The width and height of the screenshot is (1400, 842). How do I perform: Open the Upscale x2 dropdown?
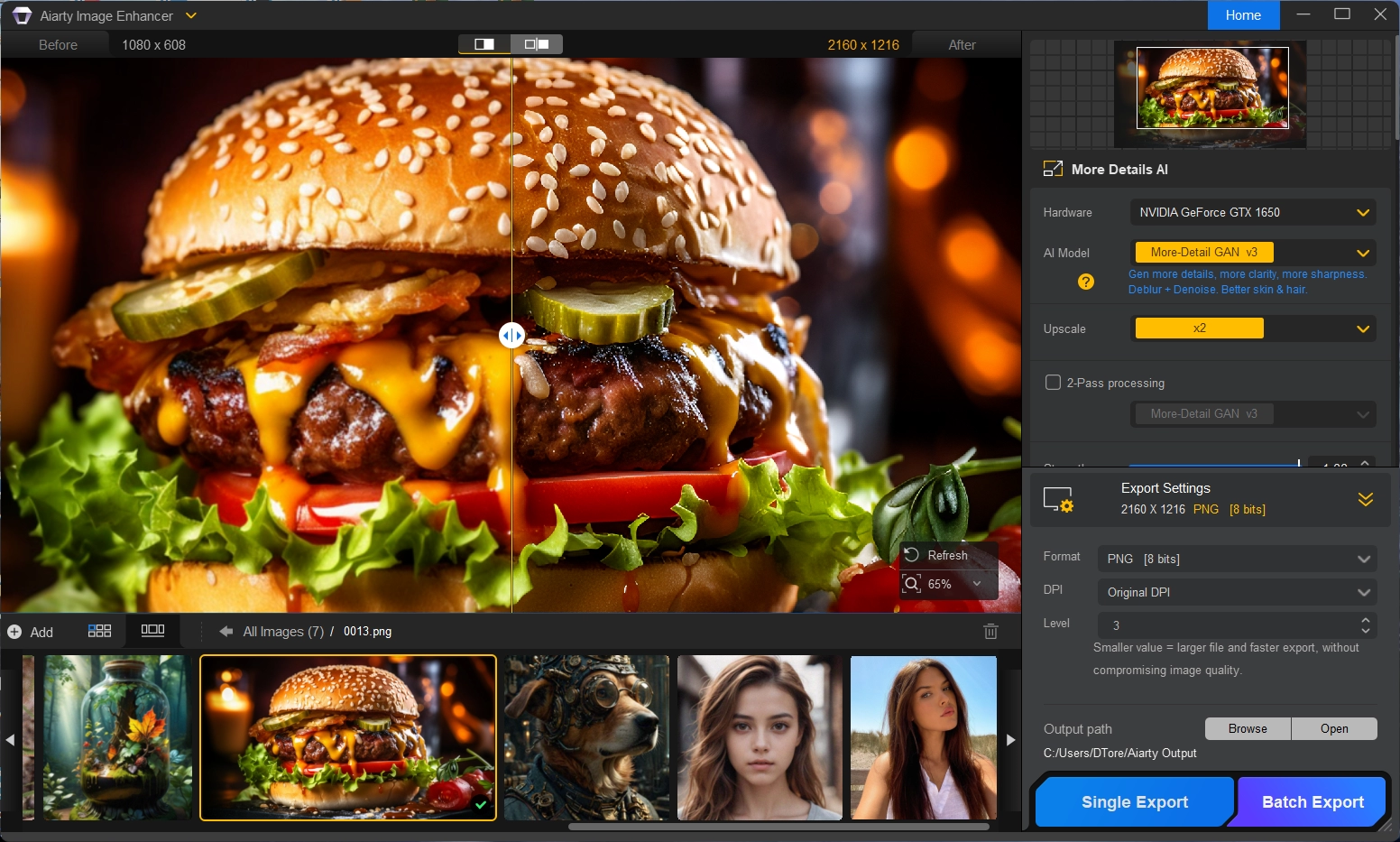pos(1253,328)
